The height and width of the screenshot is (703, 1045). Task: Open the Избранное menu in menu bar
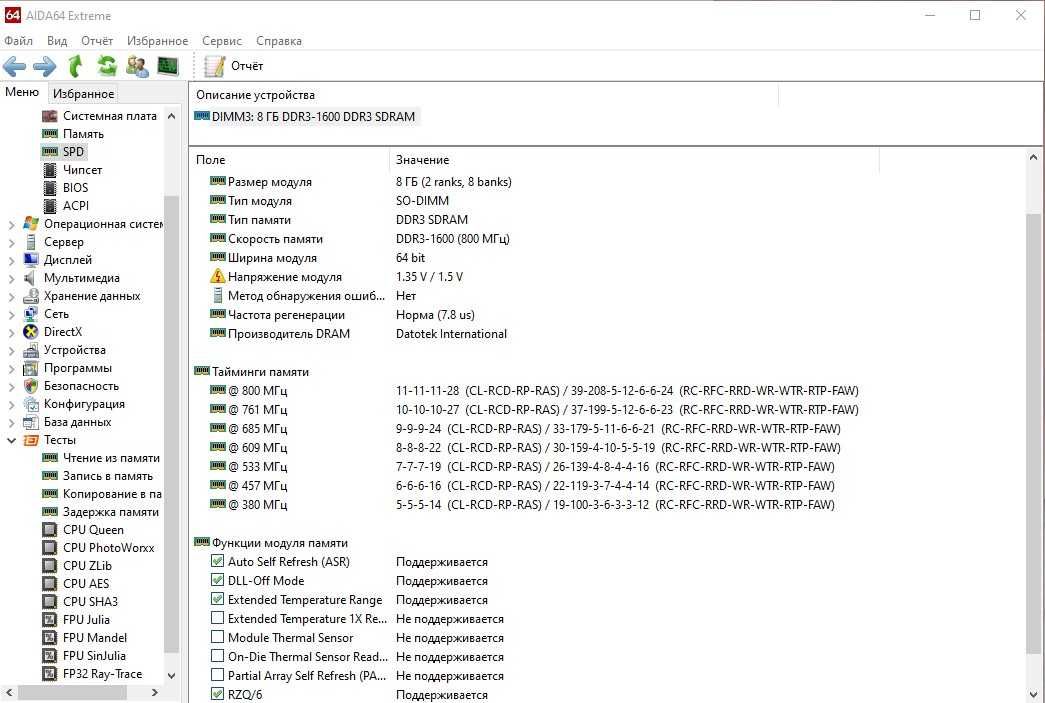coord(158,41)
